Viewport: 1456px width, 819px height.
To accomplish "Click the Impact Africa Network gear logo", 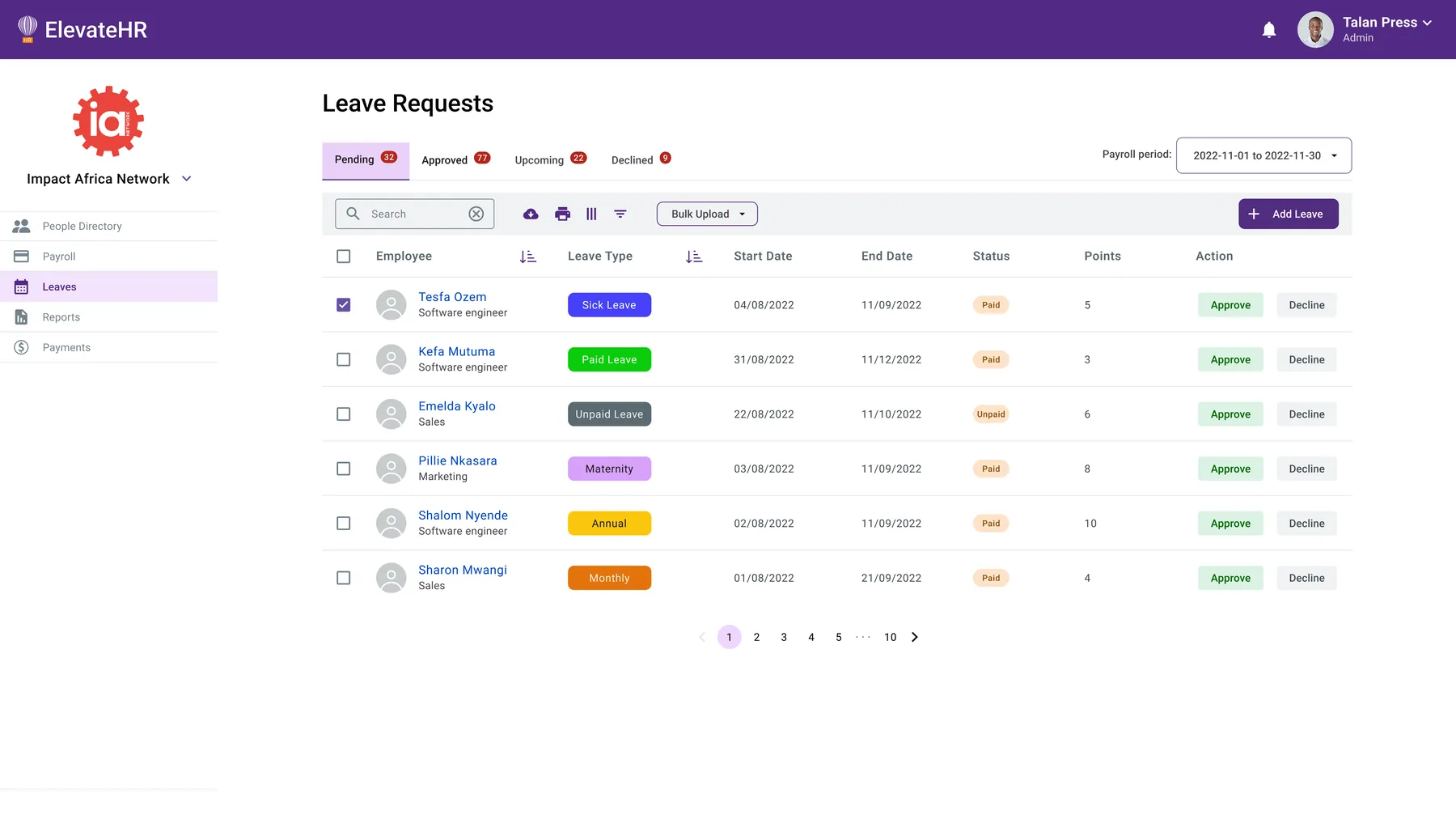I will pyautogui.click(x=108, y=121).
